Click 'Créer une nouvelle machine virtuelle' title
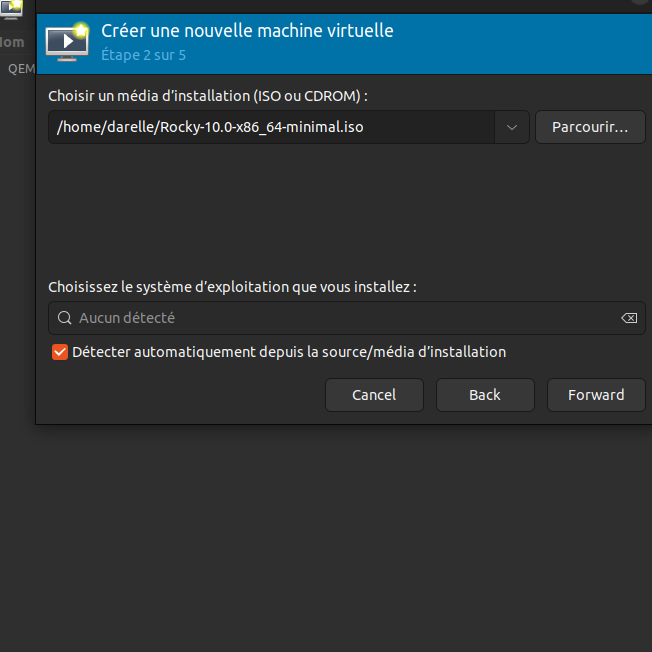This screenshot has width=652, height=652. [247, 31]
